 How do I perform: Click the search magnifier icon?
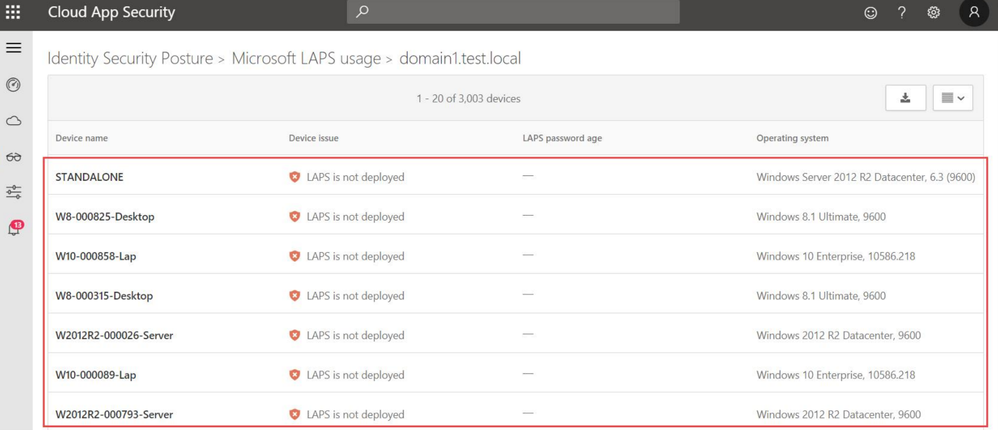tap(362, 11)
